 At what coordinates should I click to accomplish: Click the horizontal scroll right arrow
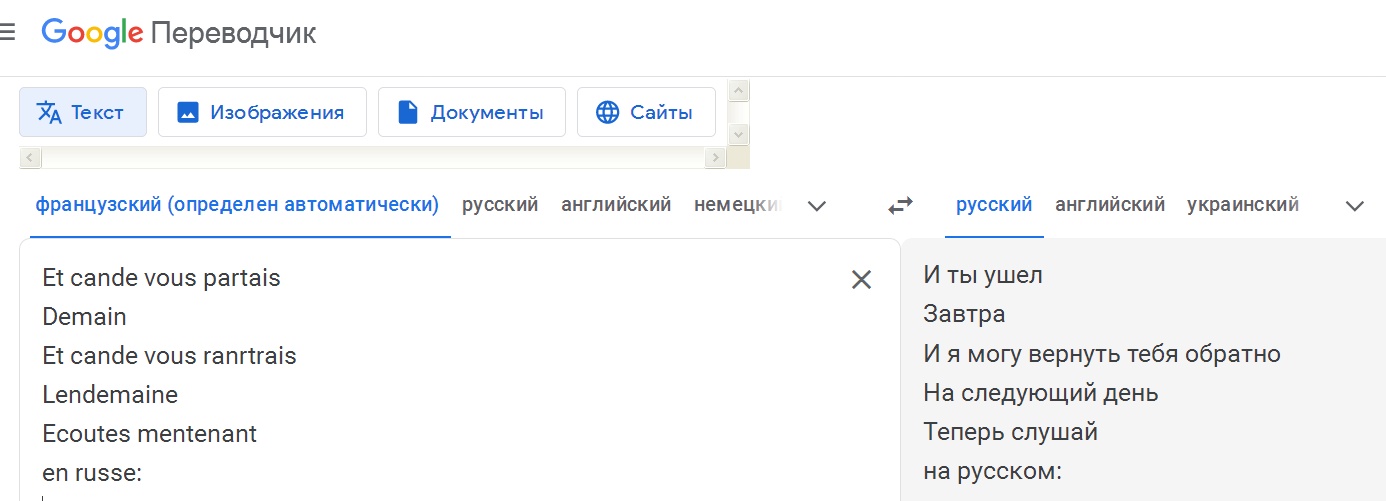(715, 158)
